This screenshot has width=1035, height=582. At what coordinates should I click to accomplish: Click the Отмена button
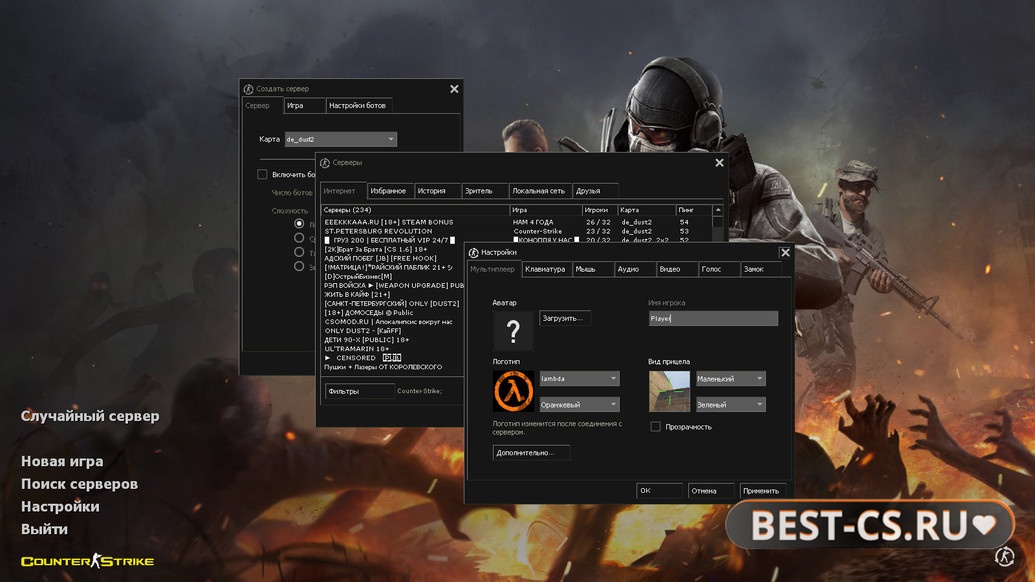(711, 491)
